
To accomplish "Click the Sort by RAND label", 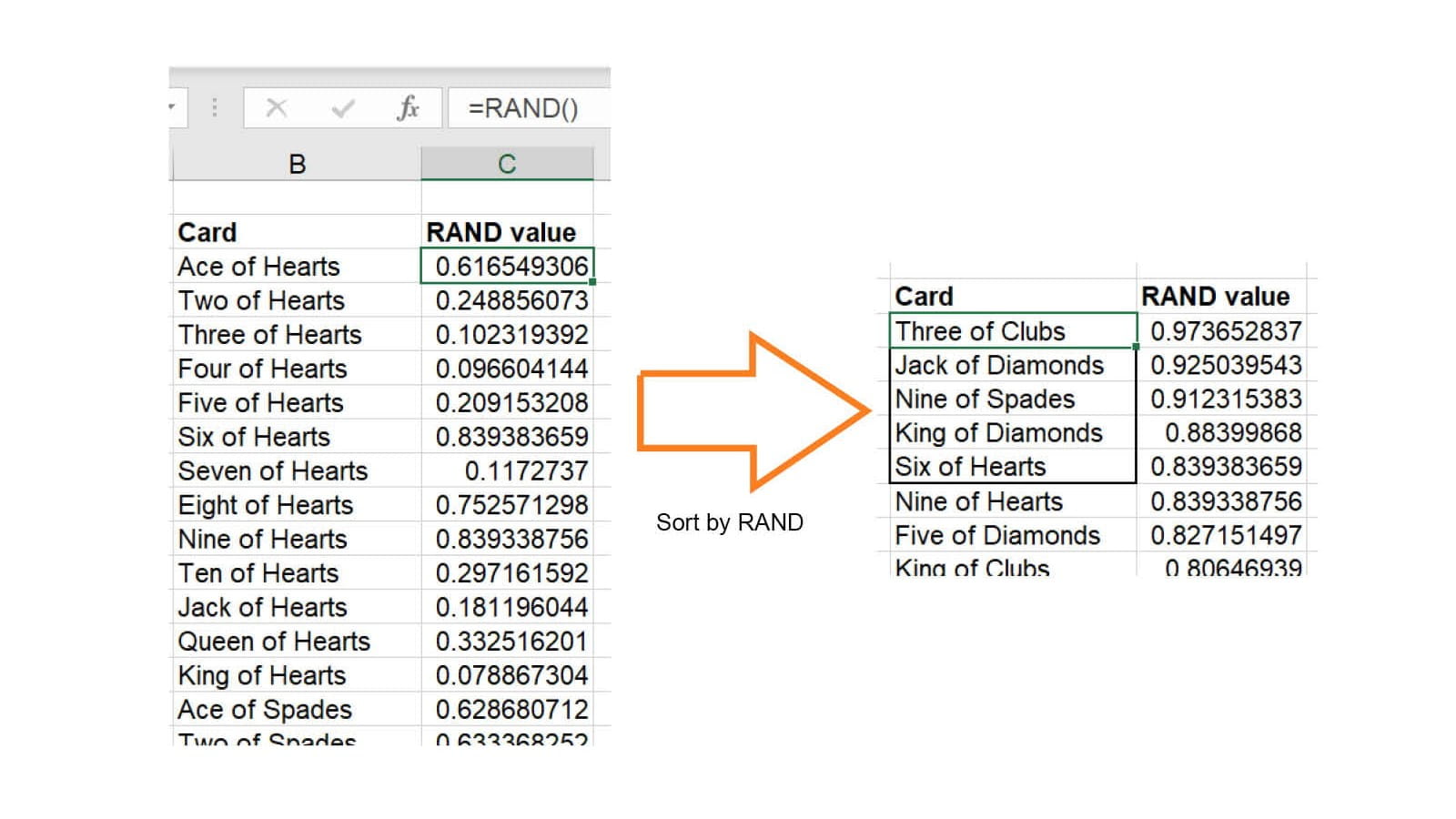I will [730, 522].
